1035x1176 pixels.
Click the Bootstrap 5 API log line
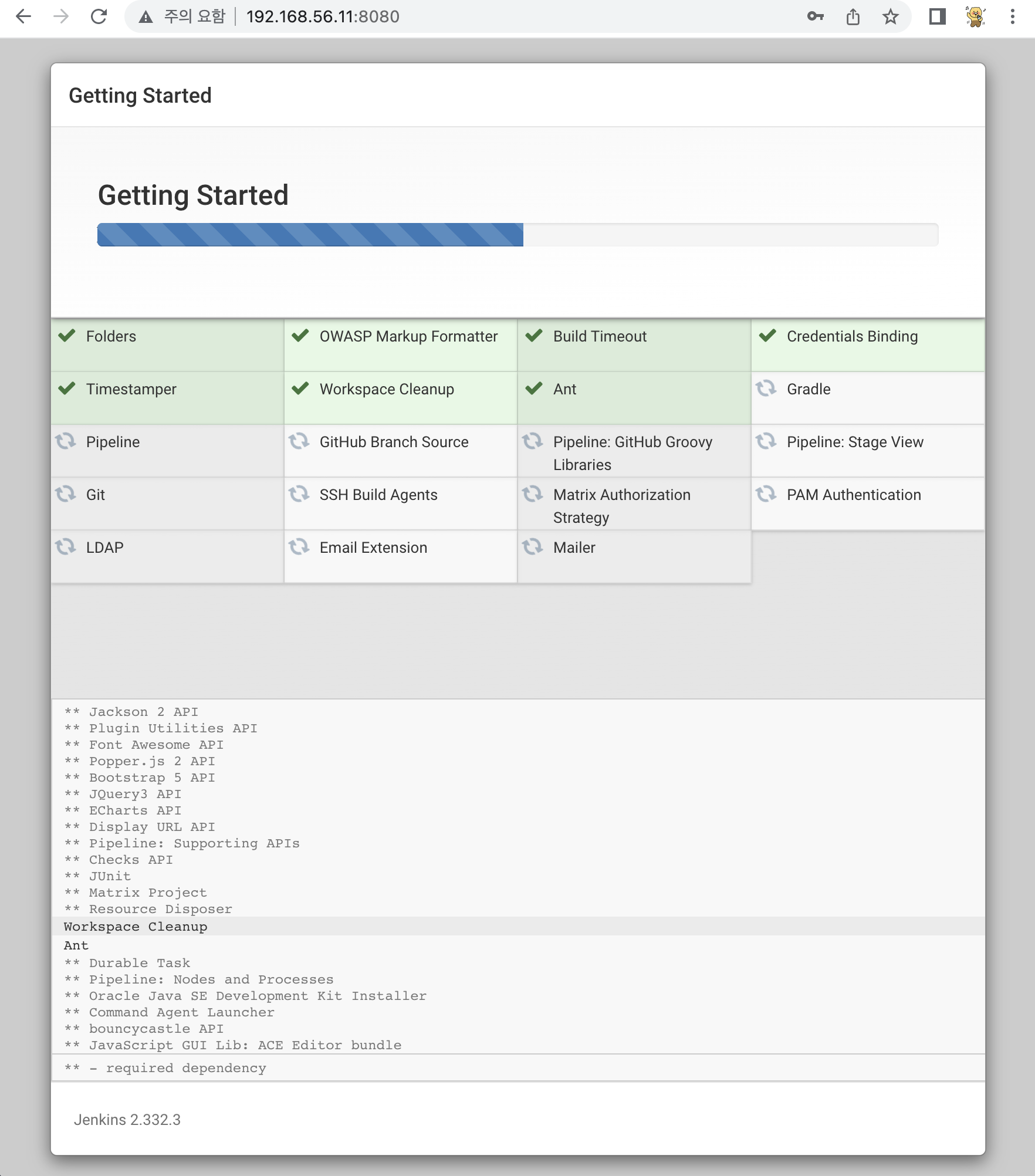[x=140, y=778]
